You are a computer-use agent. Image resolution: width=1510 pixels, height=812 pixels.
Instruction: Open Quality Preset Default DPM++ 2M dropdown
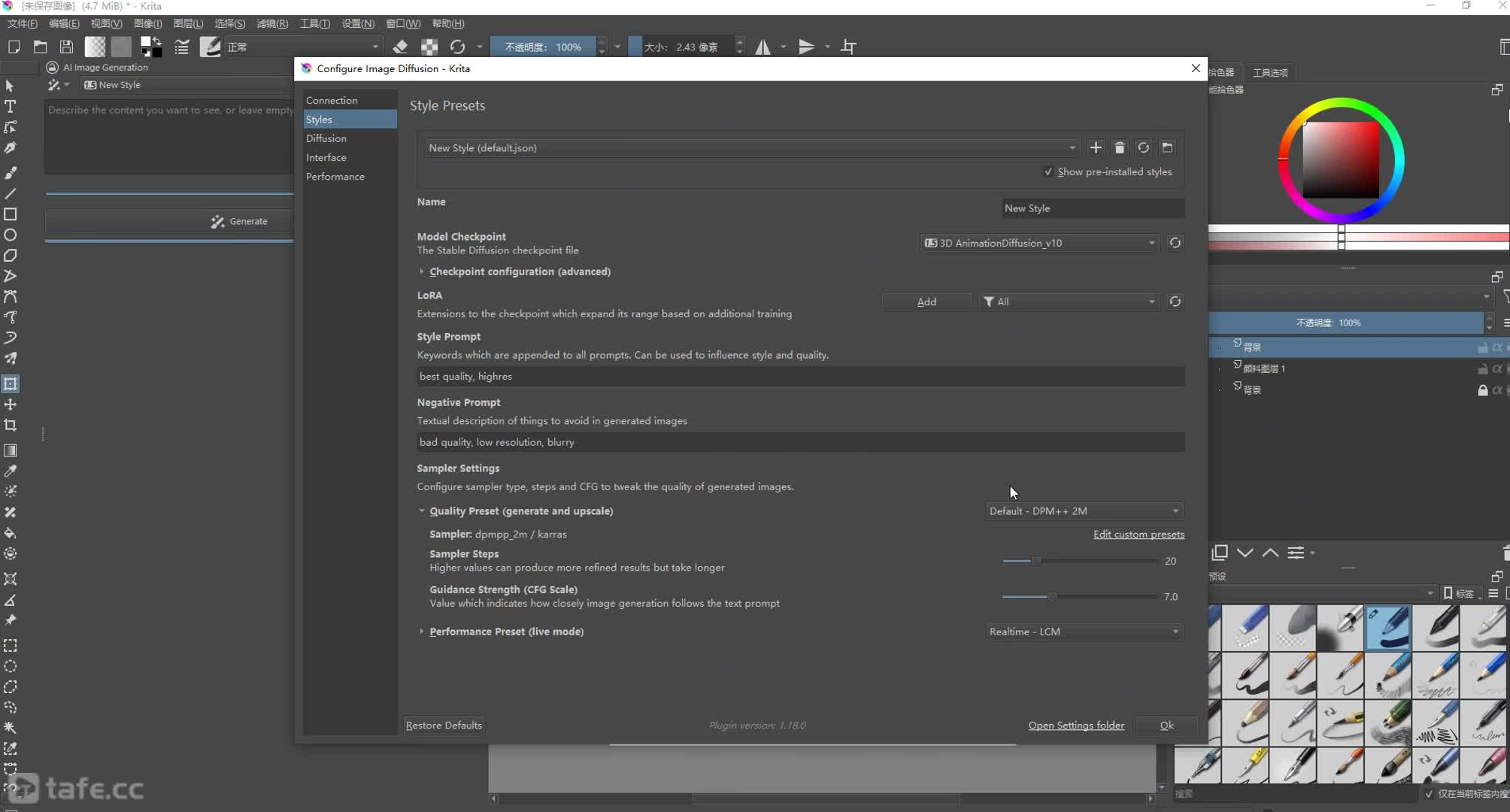tap(1084, 511)
